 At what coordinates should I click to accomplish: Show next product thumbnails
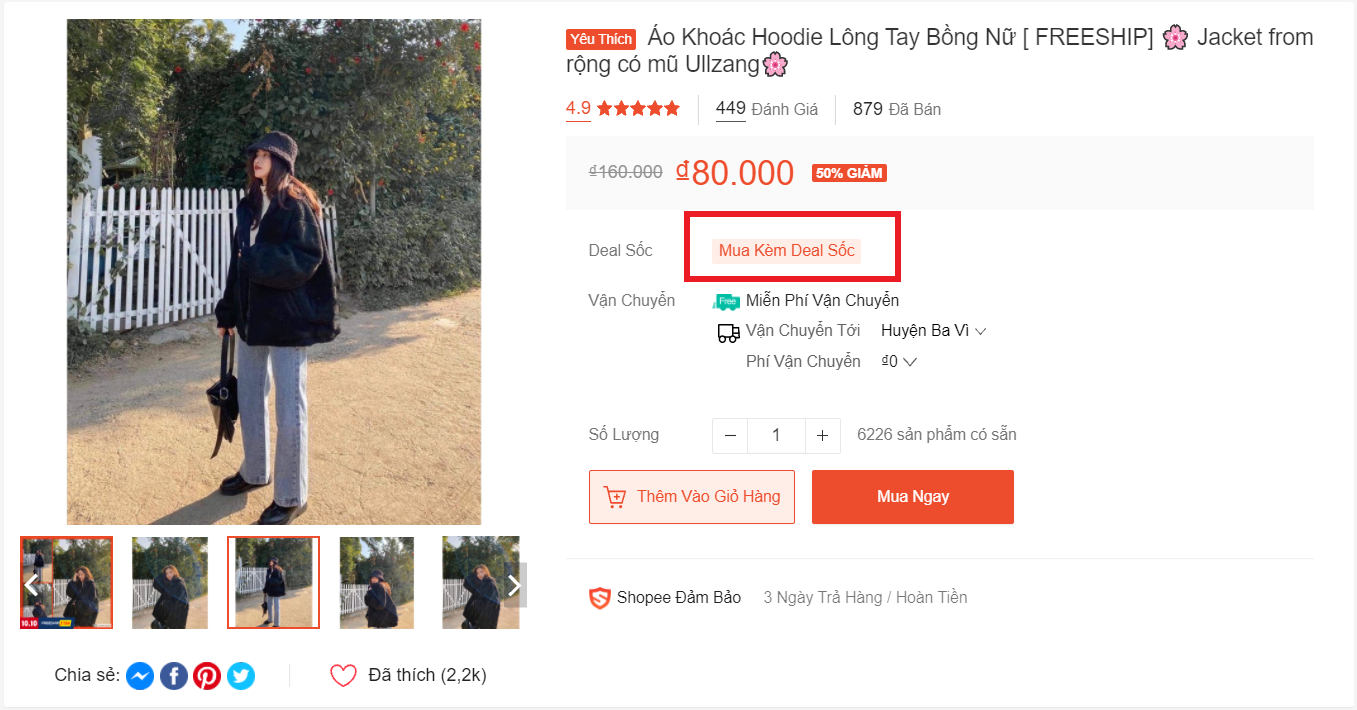click(x=514, y=585)
